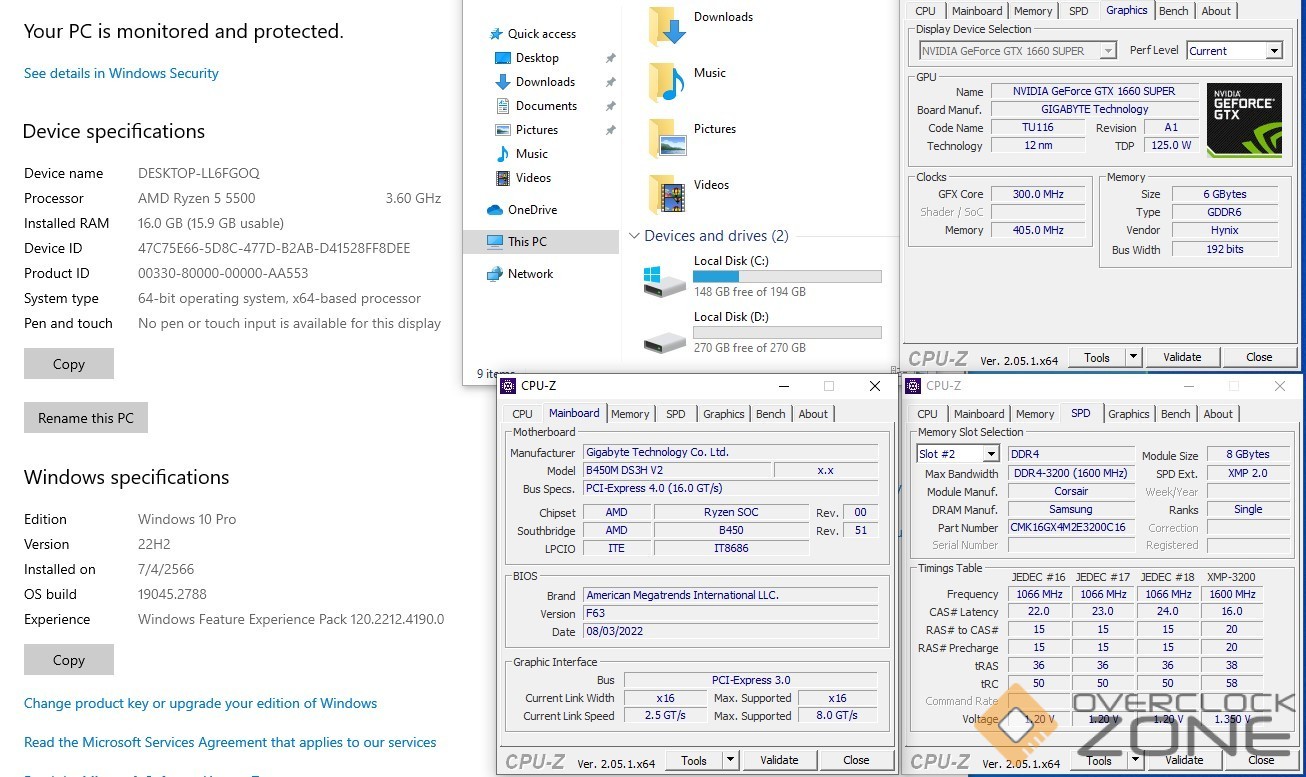The height and width of the screenshot is (777, 1306).
Task: Collapse the Devices and drives section
Action: coord(634,237)
